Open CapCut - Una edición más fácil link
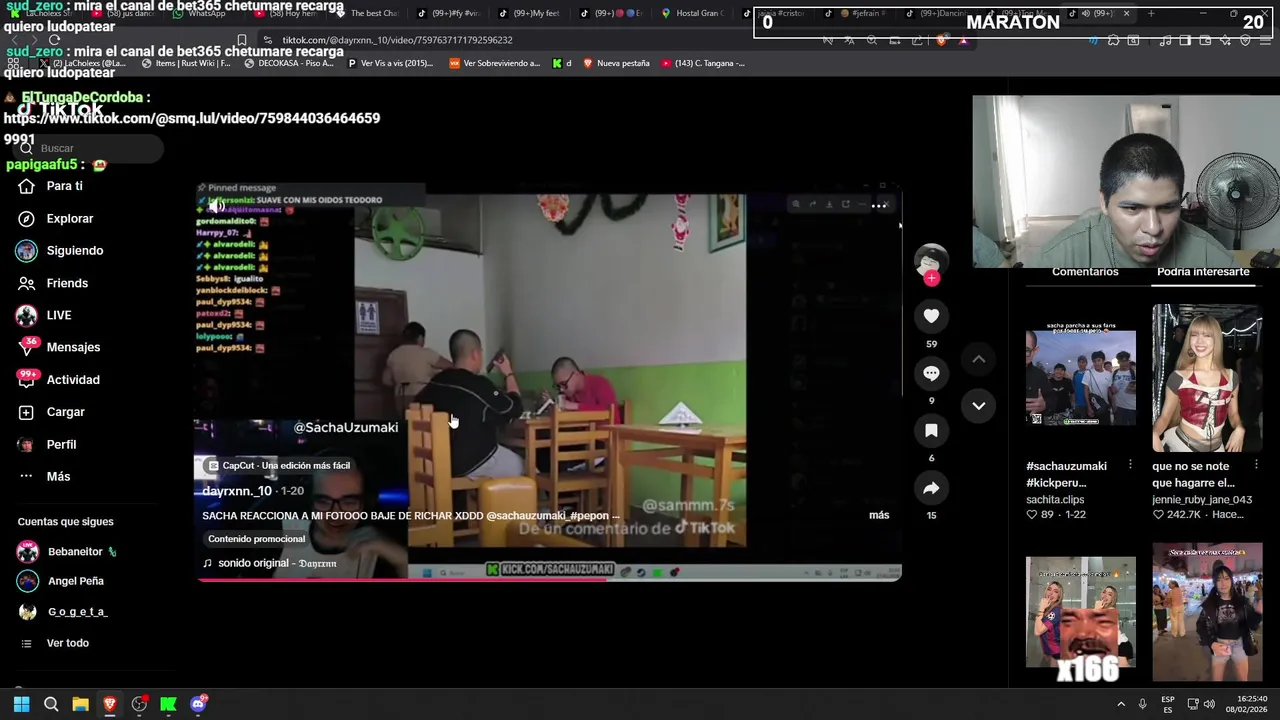Viewport: 1280px width, 720px height. pyautogui.click(x=278, y=465)
